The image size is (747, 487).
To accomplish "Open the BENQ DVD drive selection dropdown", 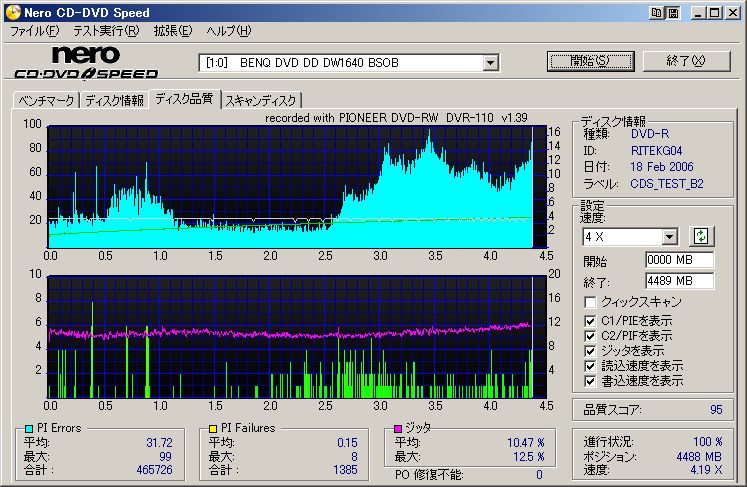I will click(490, 63).
